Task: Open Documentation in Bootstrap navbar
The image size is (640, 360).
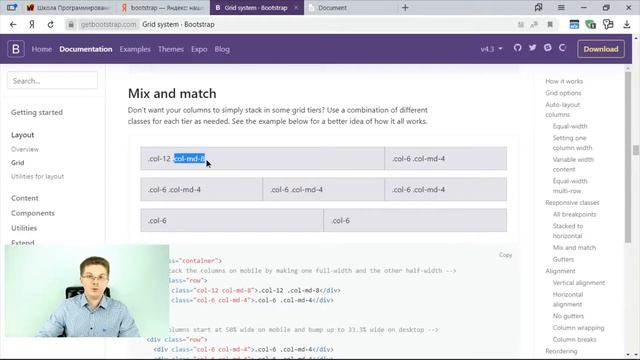Action: 86,49
